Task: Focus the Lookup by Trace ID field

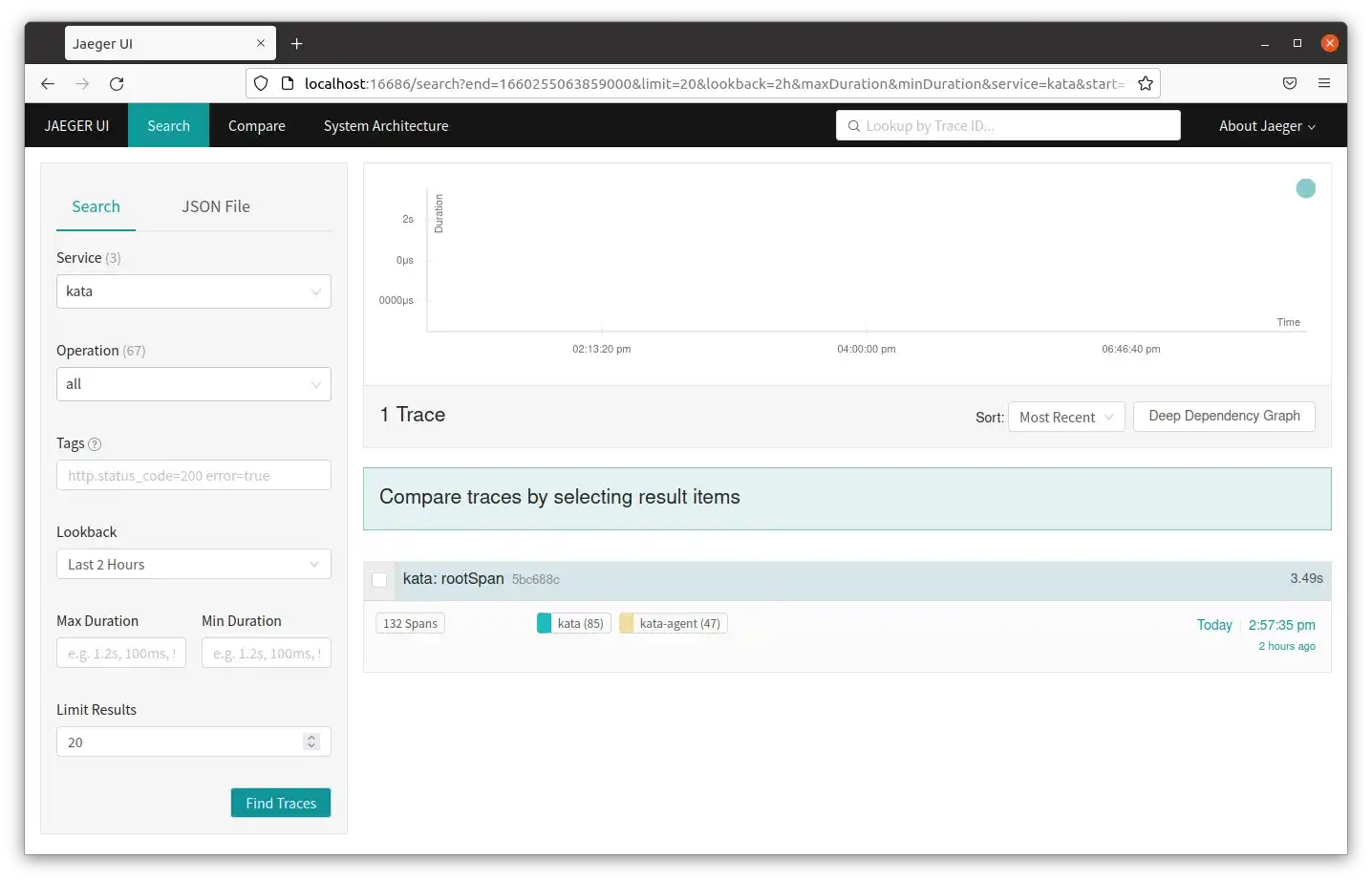Action: click(1008, 126)
